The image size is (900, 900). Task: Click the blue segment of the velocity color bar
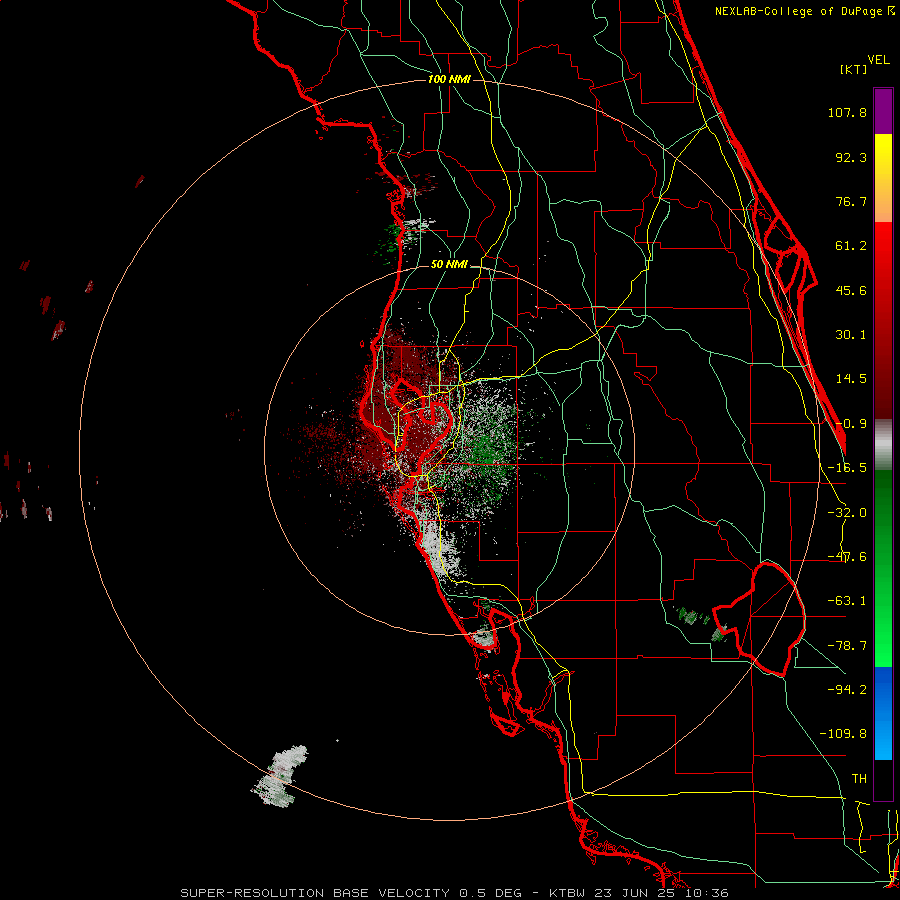[883, 713]
